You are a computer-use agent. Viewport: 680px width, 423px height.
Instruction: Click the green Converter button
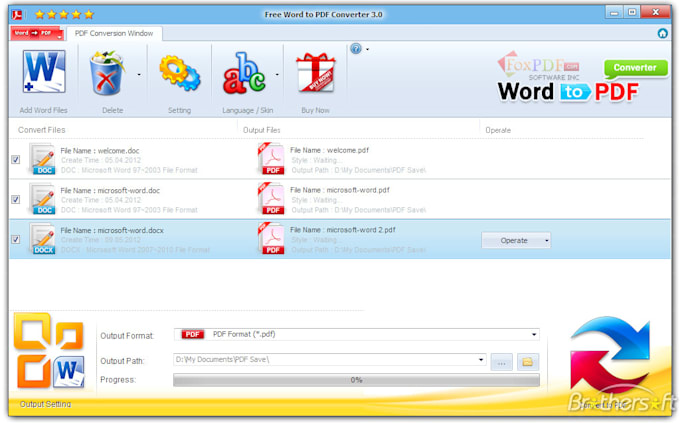coord(635,68)
